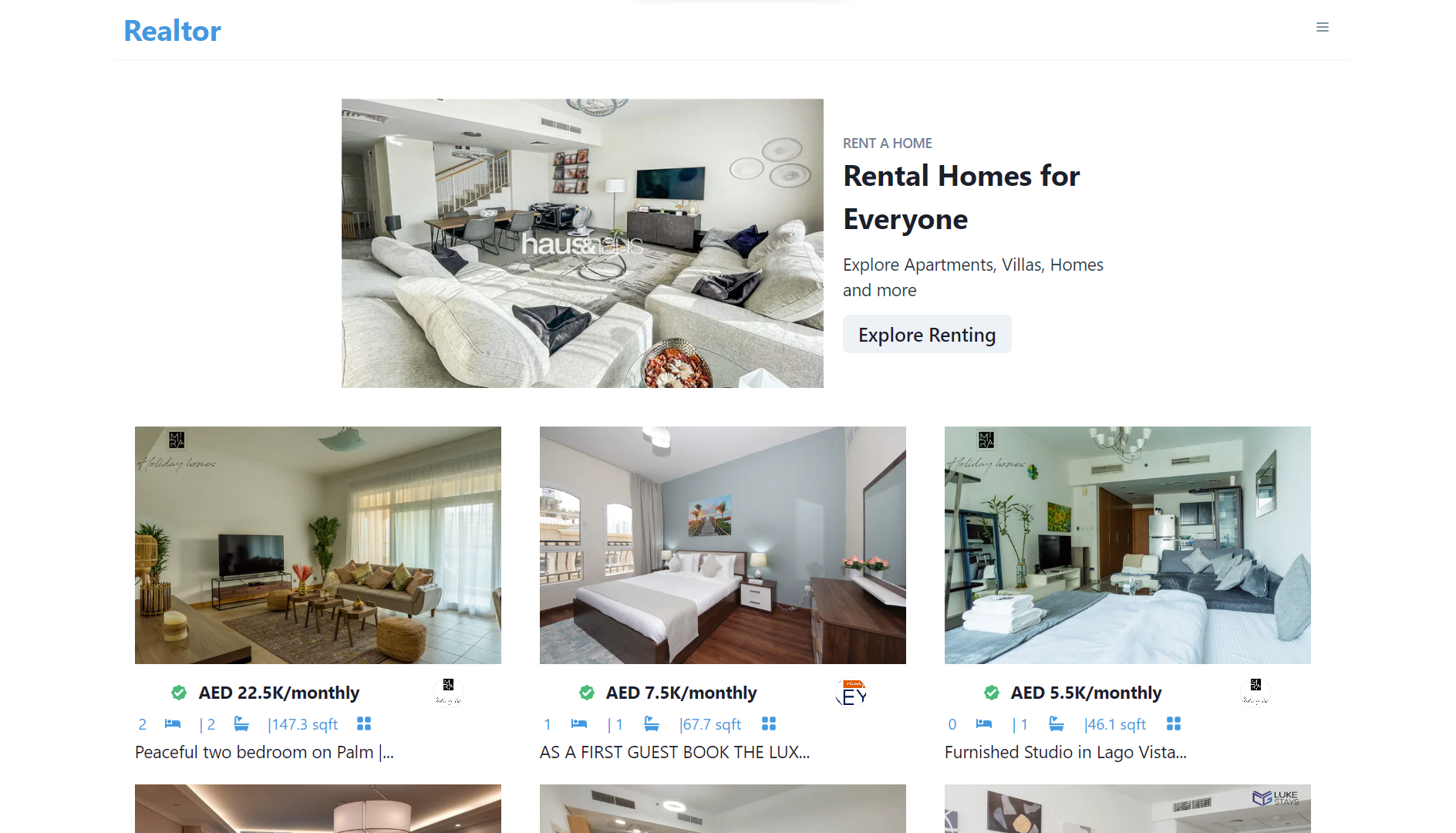Click the bath icon on the studio listing
Screen dimensions: 1456x833
[1057, 723]
